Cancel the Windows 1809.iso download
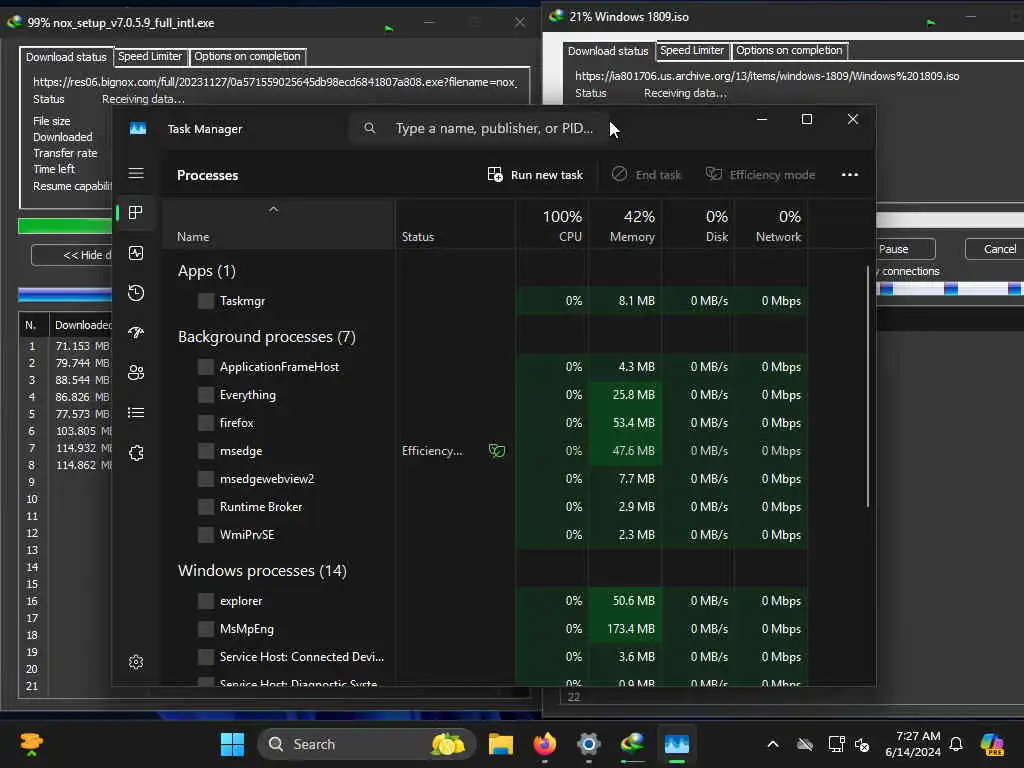 point(995,249)
